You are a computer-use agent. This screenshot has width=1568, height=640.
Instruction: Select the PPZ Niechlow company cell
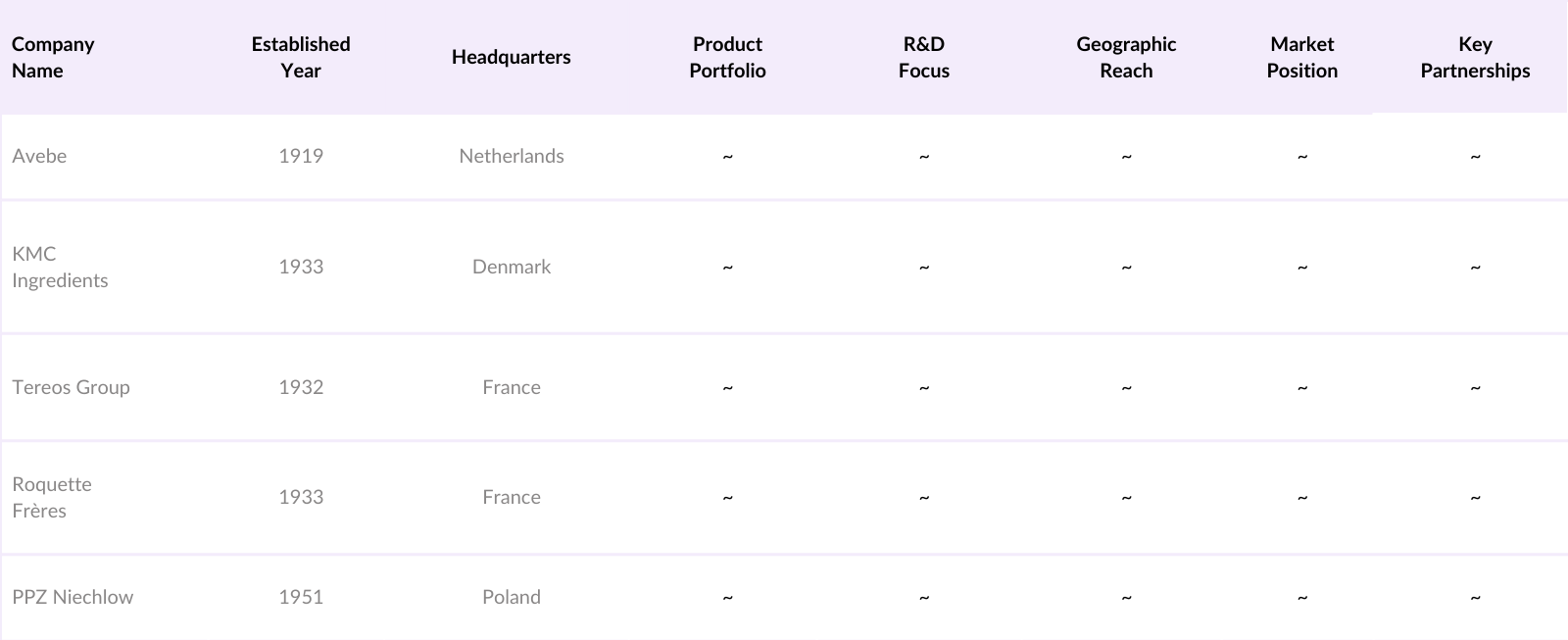pyautogui.click(x=73, y=597)
